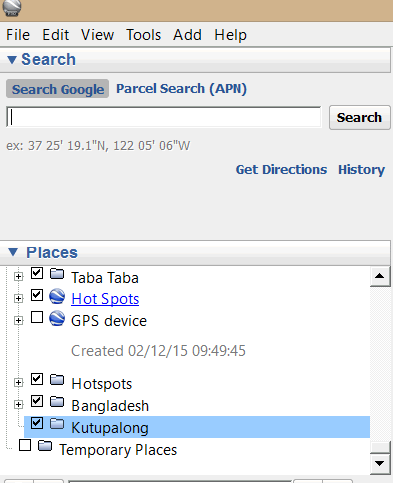
Task: Click the Hotspots folder icon
Action: [57, 379]
